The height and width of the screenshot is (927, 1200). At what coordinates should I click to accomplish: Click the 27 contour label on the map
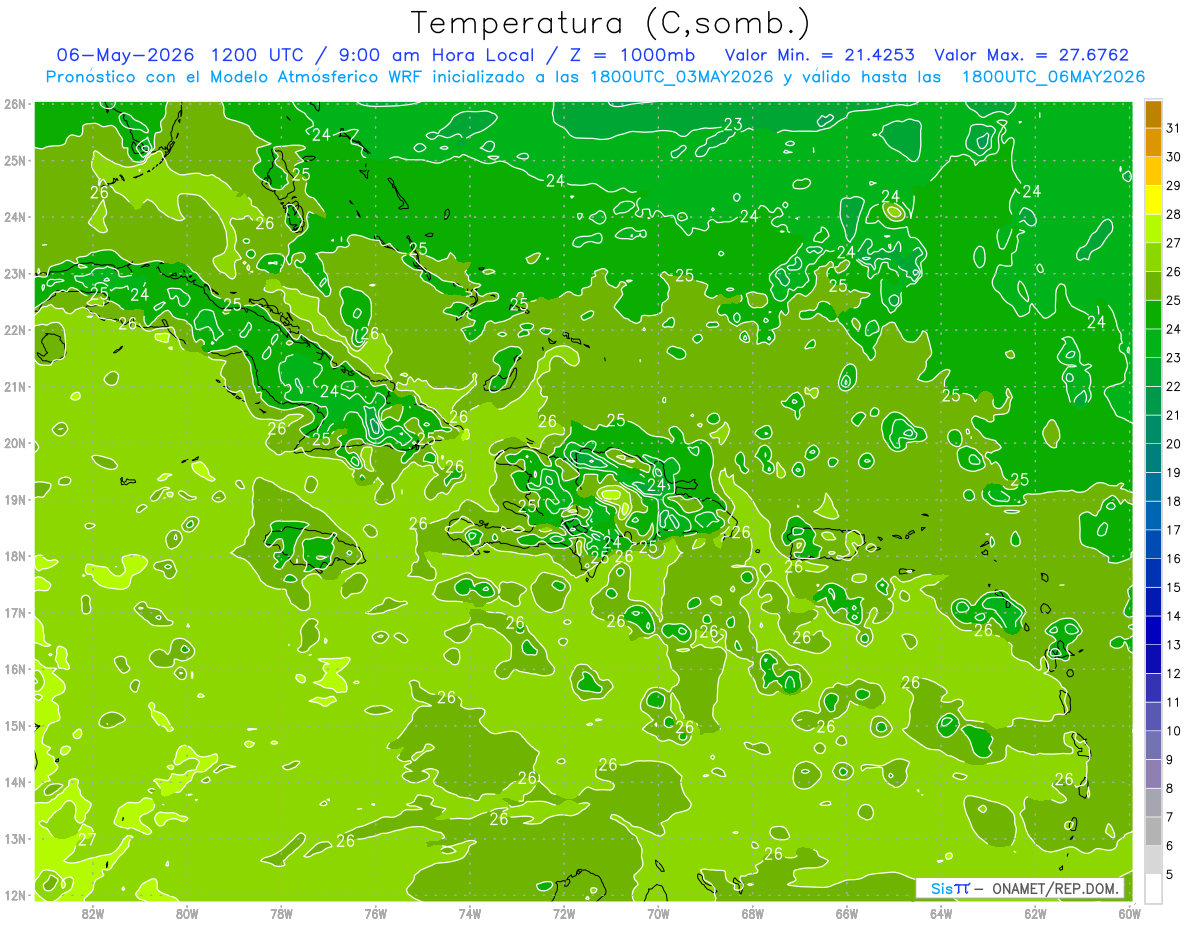tap(87, 839)
